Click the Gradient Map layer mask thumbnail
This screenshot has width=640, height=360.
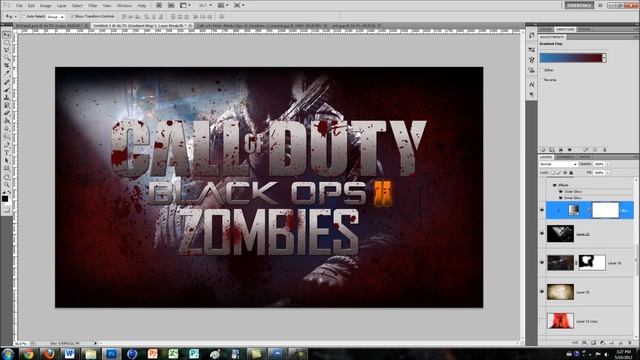[x=605, y=210]
